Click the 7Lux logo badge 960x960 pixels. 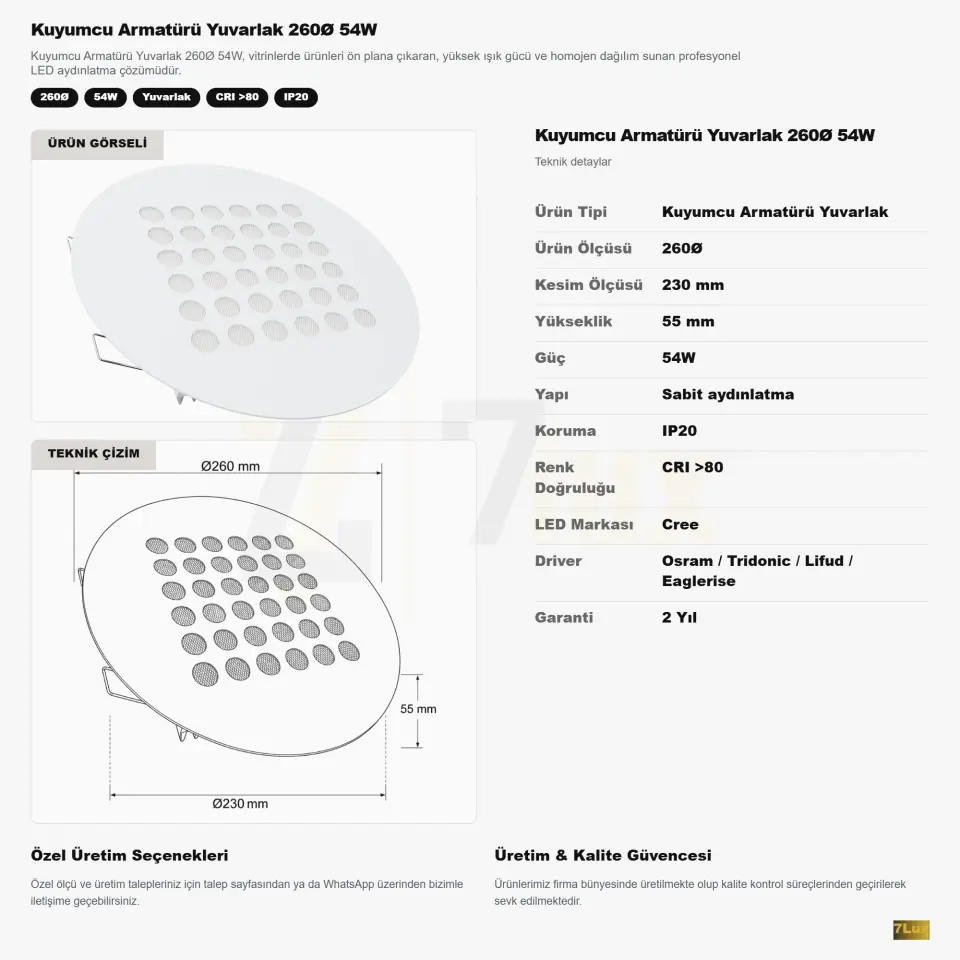(910, 929)
